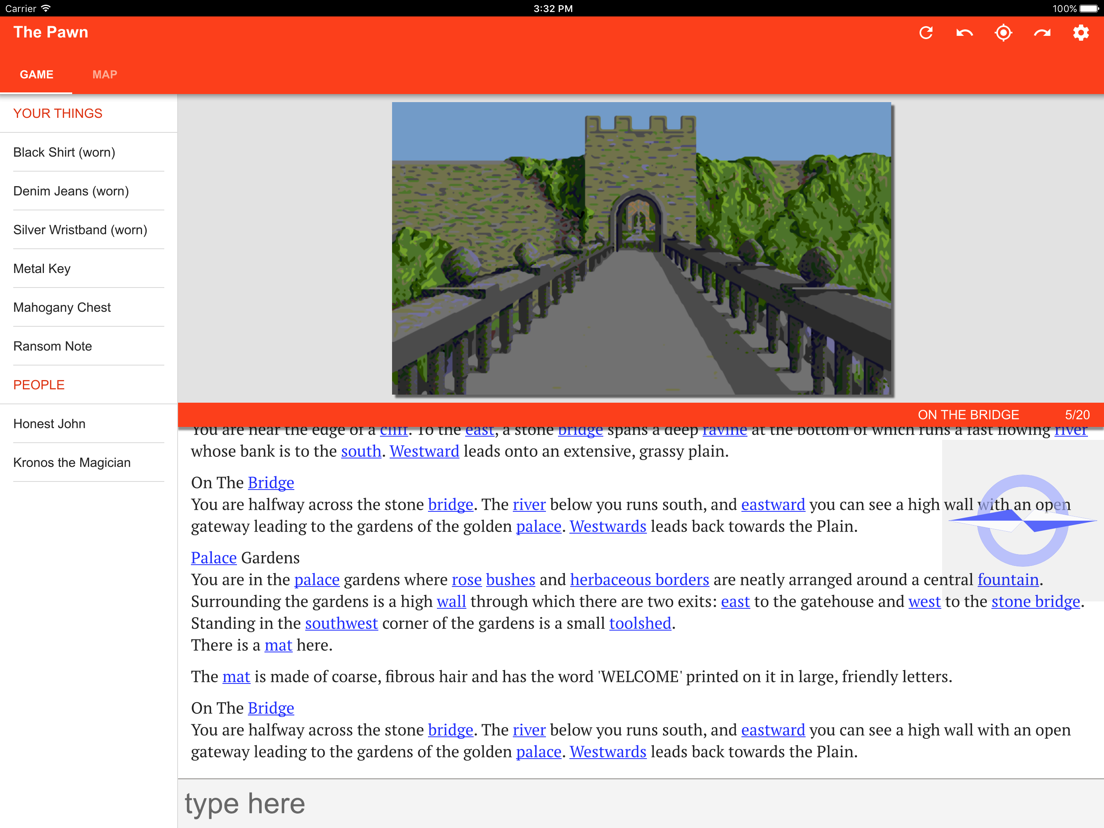The width and height of the screenshot is (1104, 828).
Task: Select Honest John in People list
Action: click(89, 423)
